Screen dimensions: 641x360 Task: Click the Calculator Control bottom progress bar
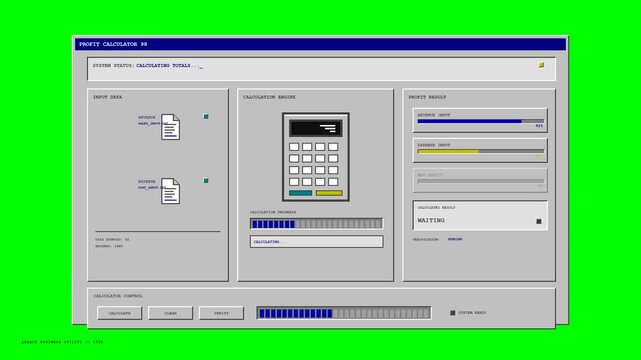pos(344,313)
